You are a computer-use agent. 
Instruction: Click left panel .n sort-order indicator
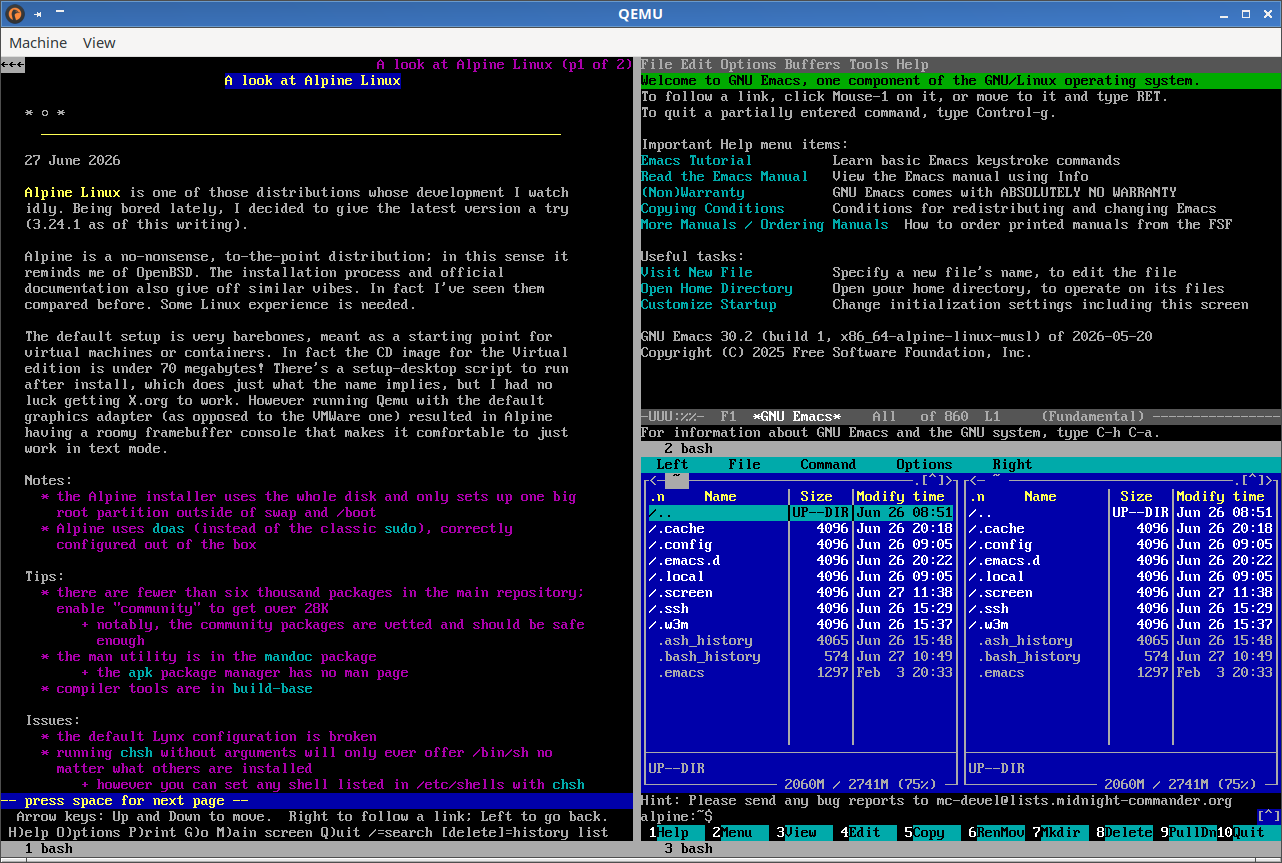pyautogui.click(x=657, y=497)
